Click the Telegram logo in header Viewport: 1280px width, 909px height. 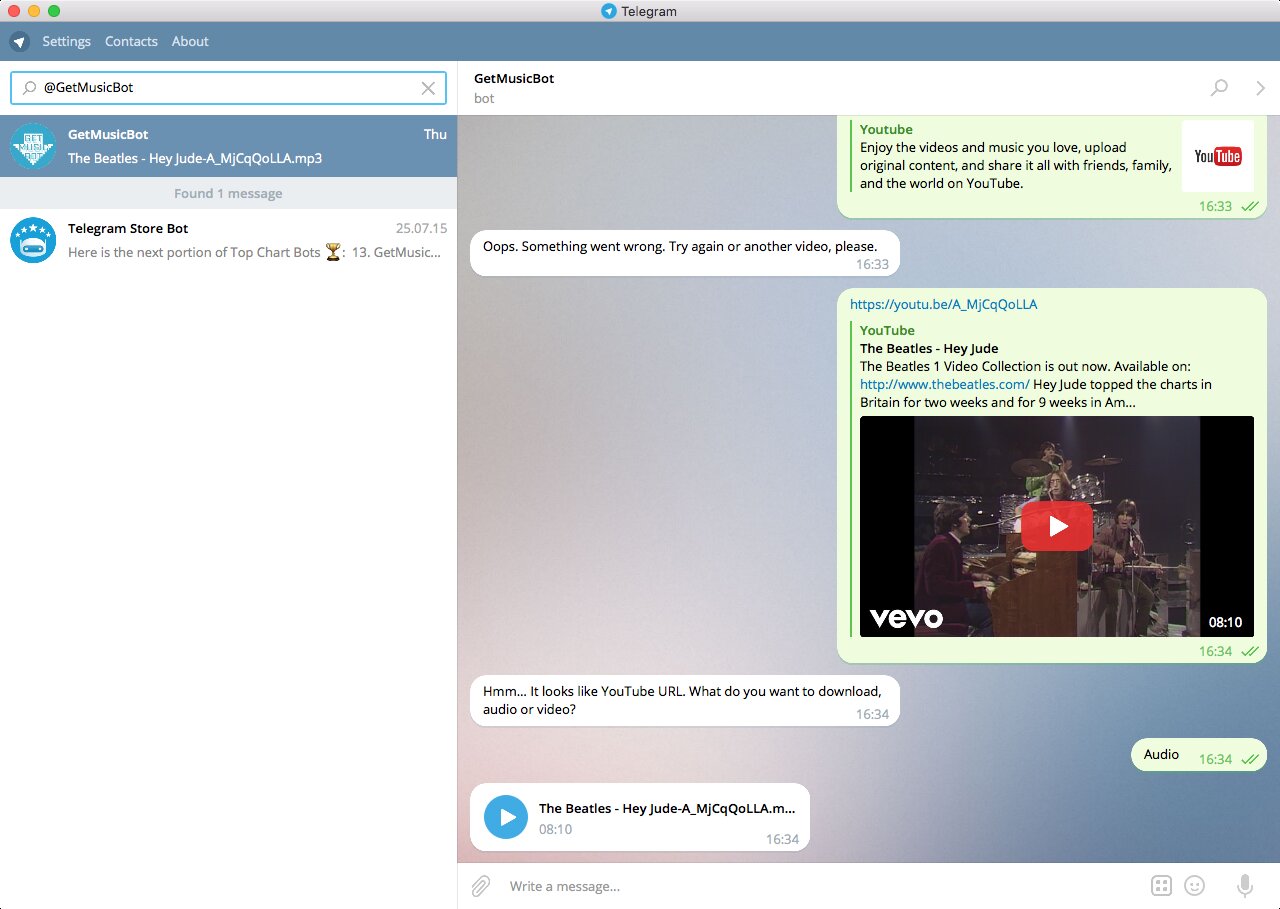(19, 42)
